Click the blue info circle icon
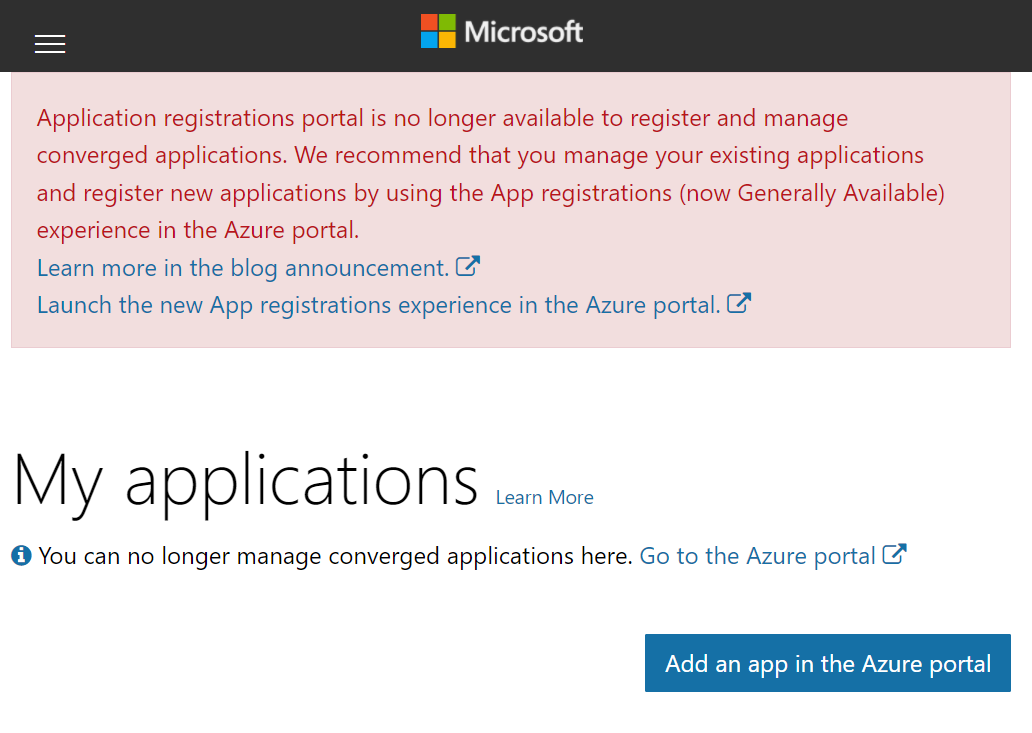Screen dimensions: 1032x733 (x=21, y=556)
